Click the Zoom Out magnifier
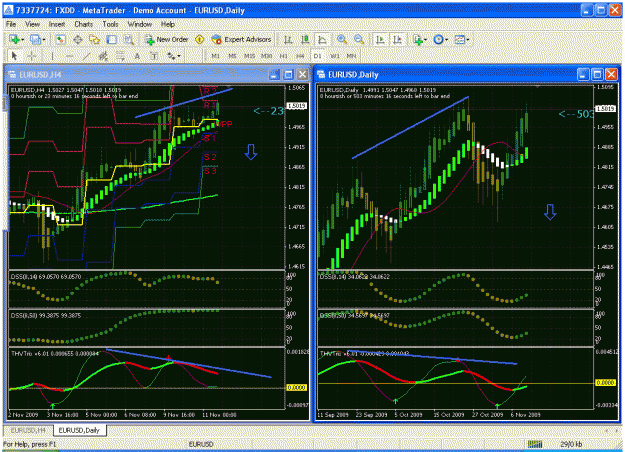The height and width of the screenshot is (452, 625). [x=359, y=39]
